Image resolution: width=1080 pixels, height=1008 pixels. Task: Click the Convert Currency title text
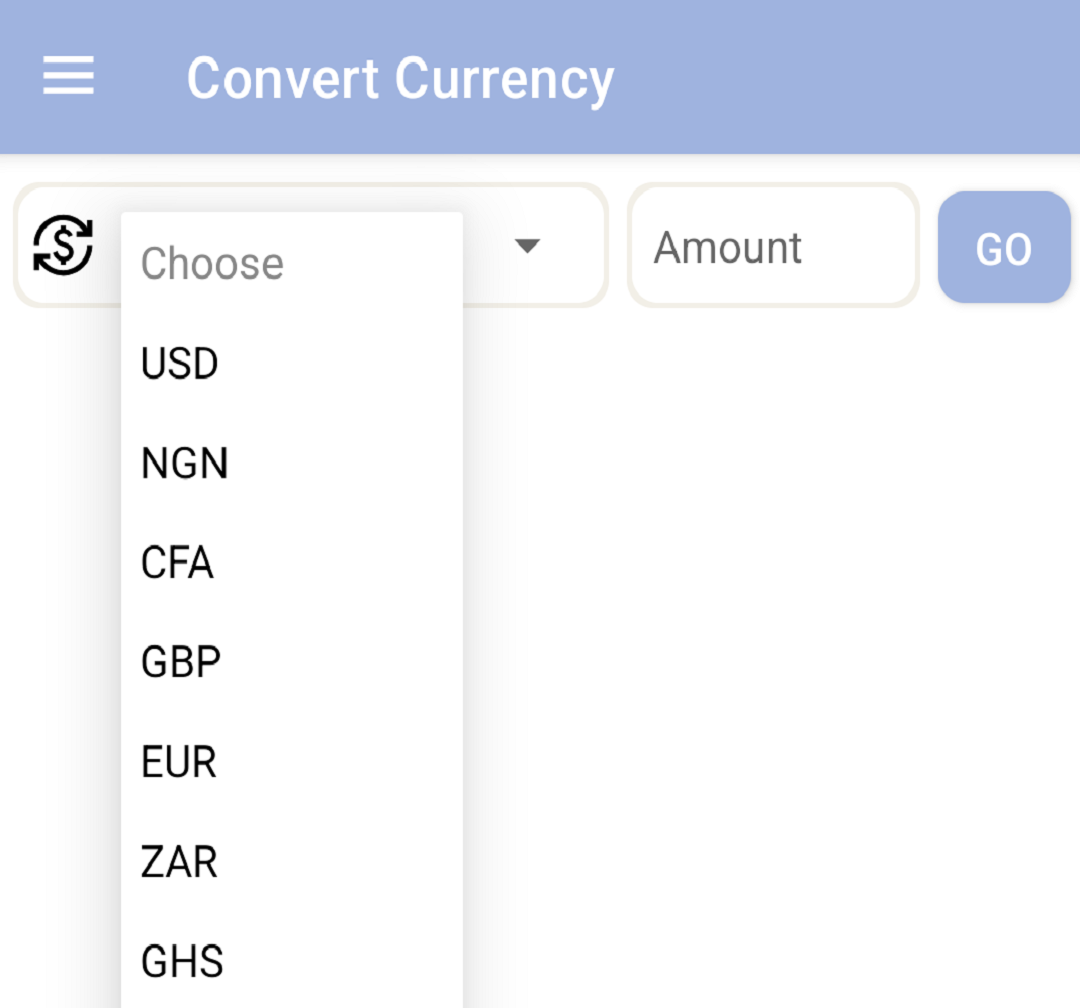click(400, 79)
